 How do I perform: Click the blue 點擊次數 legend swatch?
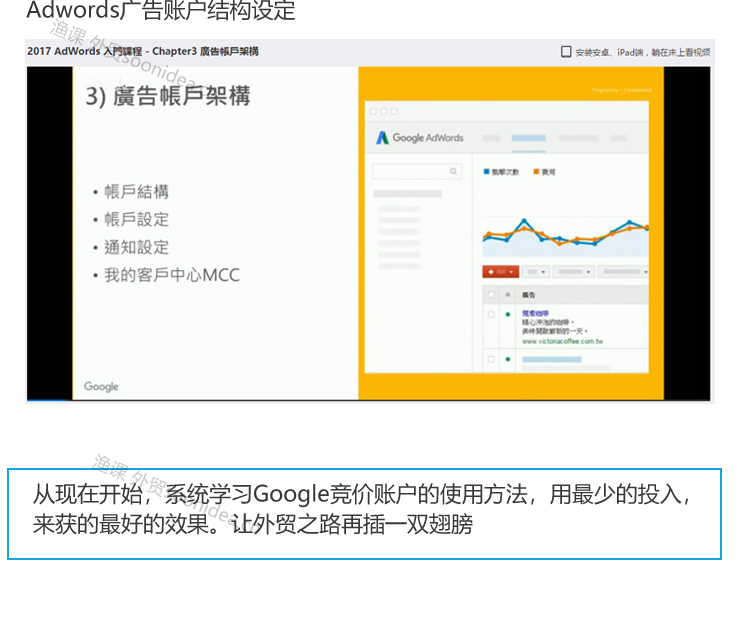(486, 171)
